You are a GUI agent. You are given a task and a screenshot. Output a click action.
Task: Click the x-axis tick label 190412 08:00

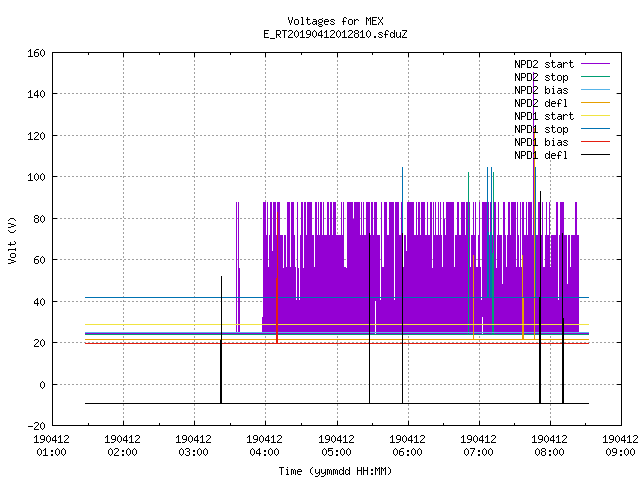(549, 446)
